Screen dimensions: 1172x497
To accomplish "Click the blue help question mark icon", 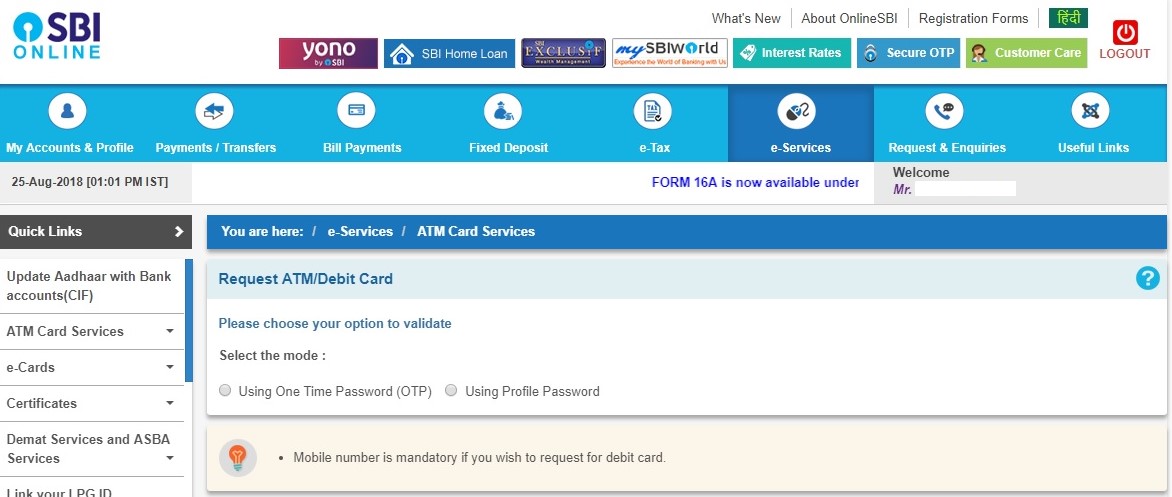I will click(1147, 279).
